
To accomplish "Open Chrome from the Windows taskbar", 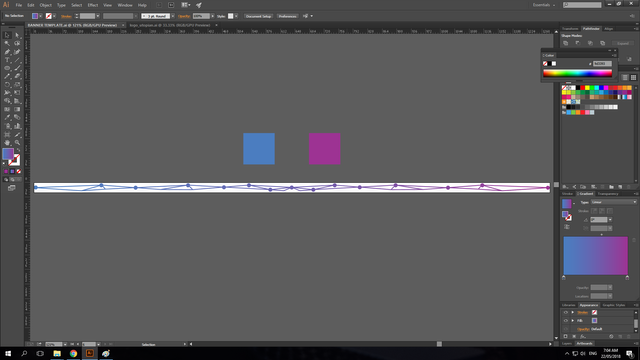I will pos(73,353).
